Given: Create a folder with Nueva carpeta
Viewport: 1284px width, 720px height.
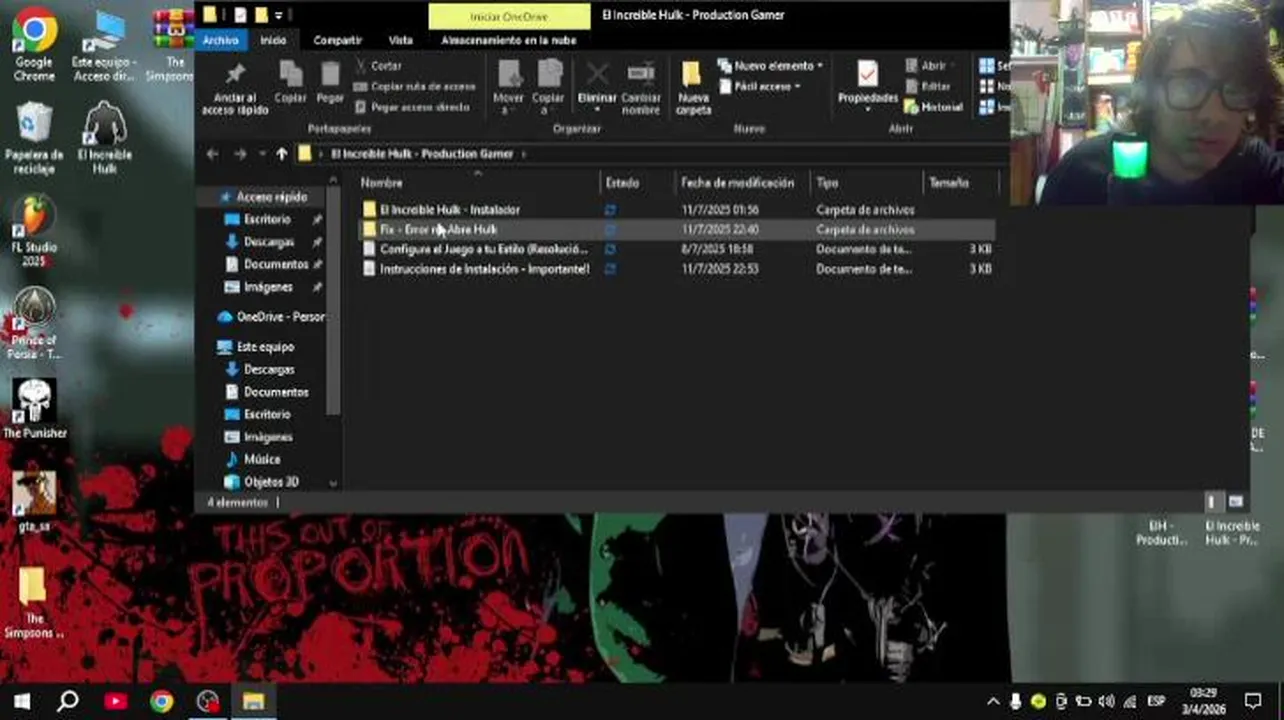Looking at the screenshot, I should [x=693, y=88].
